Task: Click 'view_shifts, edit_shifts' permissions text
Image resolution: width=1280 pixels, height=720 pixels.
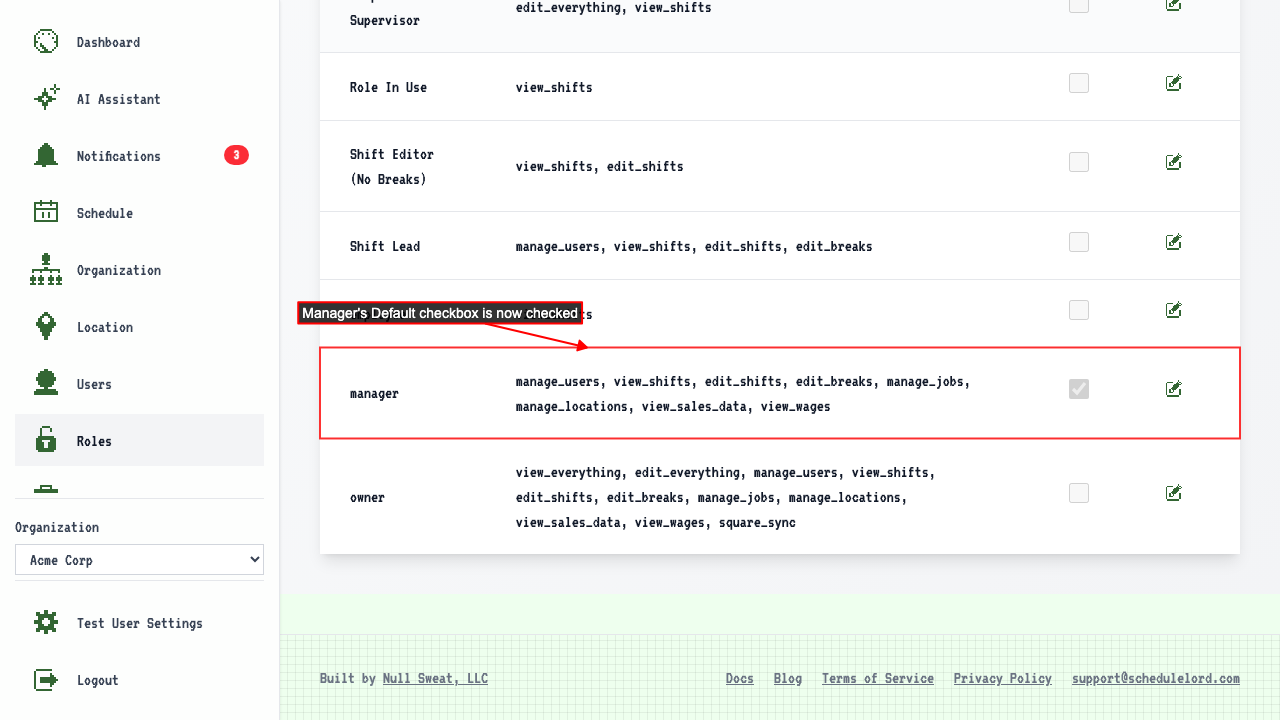Action: 600,166
